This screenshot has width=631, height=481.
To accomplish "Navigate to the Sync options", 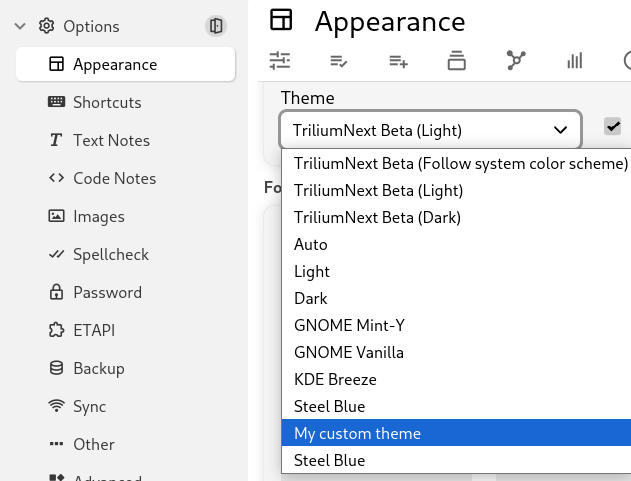I will coord(89,406).
